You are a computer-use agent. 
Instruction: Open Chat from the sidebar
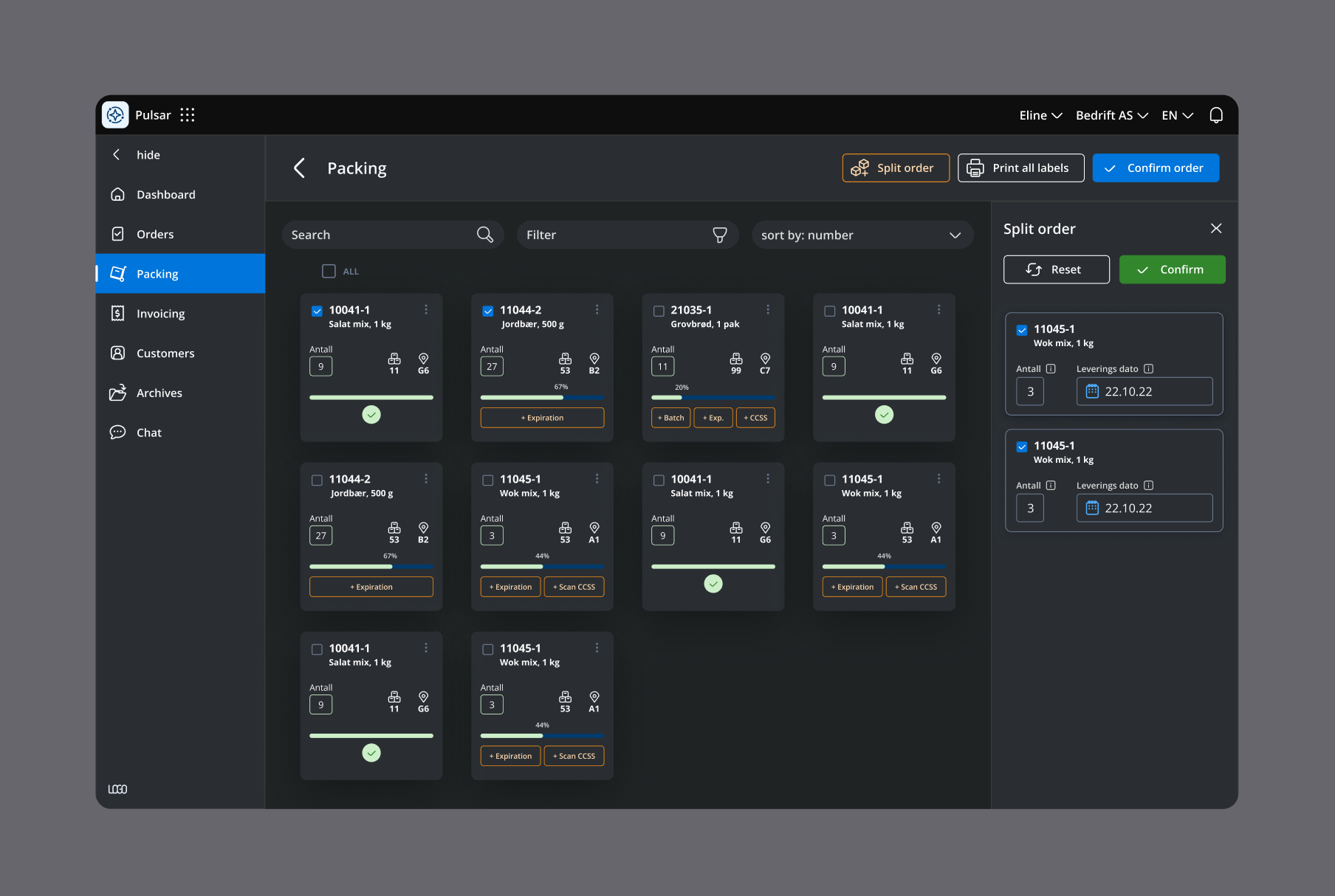coord(118,432)
